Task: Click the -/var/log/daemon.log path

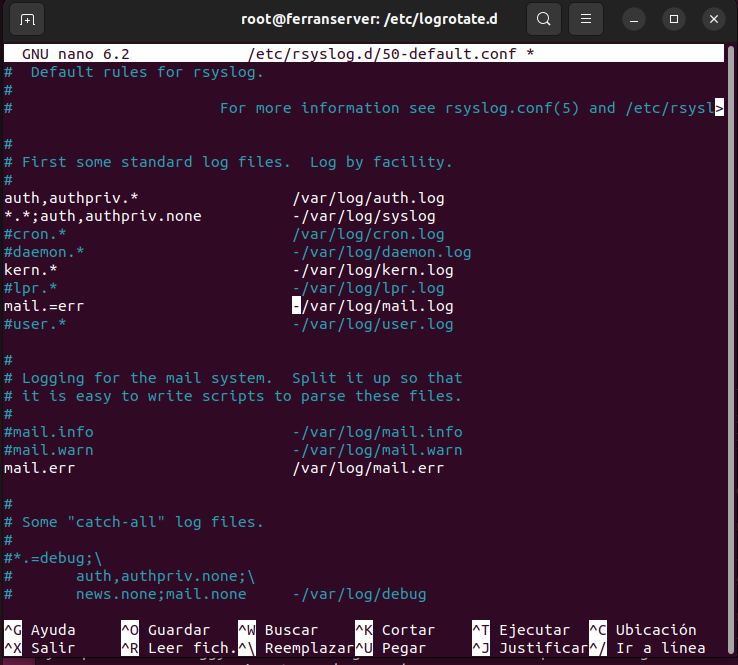Action: (x=382, y=252)
